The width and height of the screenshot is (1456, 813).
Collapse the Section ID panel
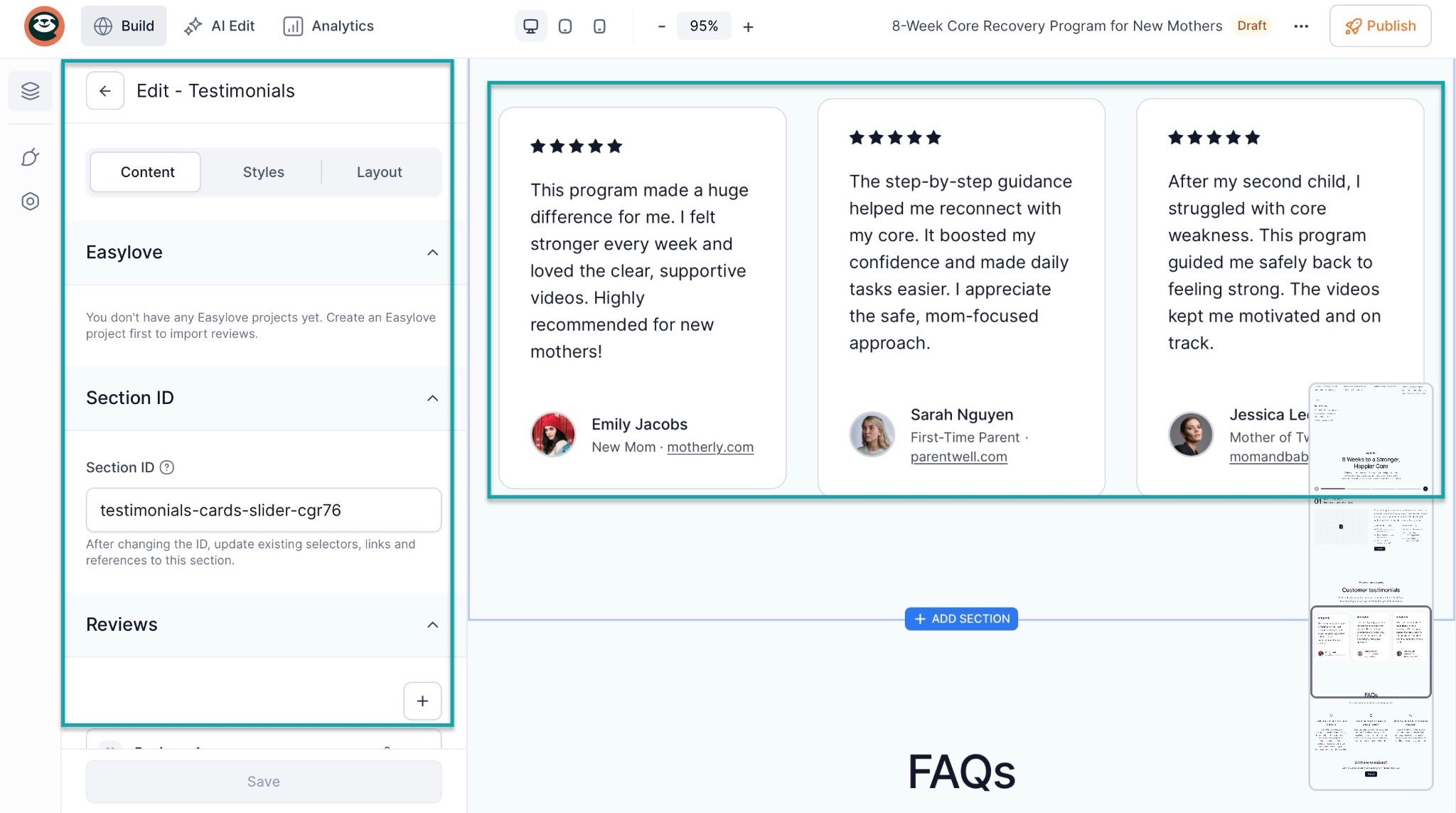(x=432, y=398)
